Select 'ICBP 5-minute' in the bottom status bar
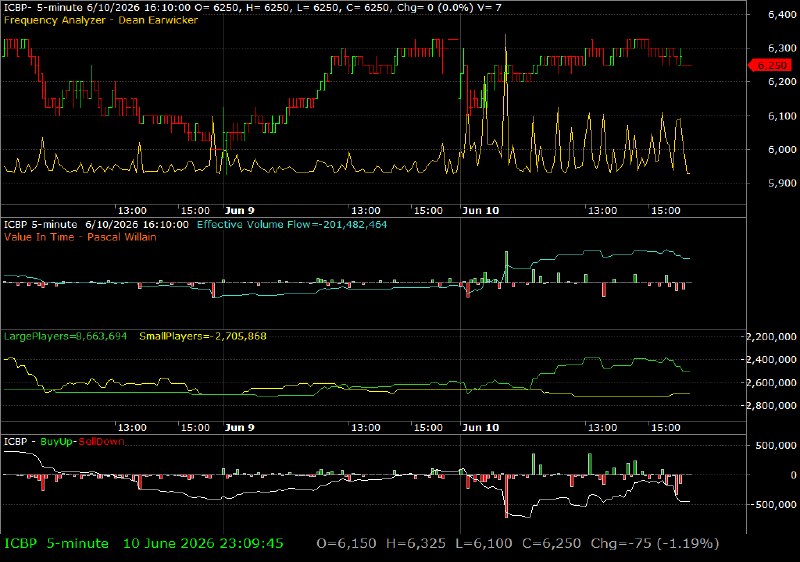 [56, 544]
